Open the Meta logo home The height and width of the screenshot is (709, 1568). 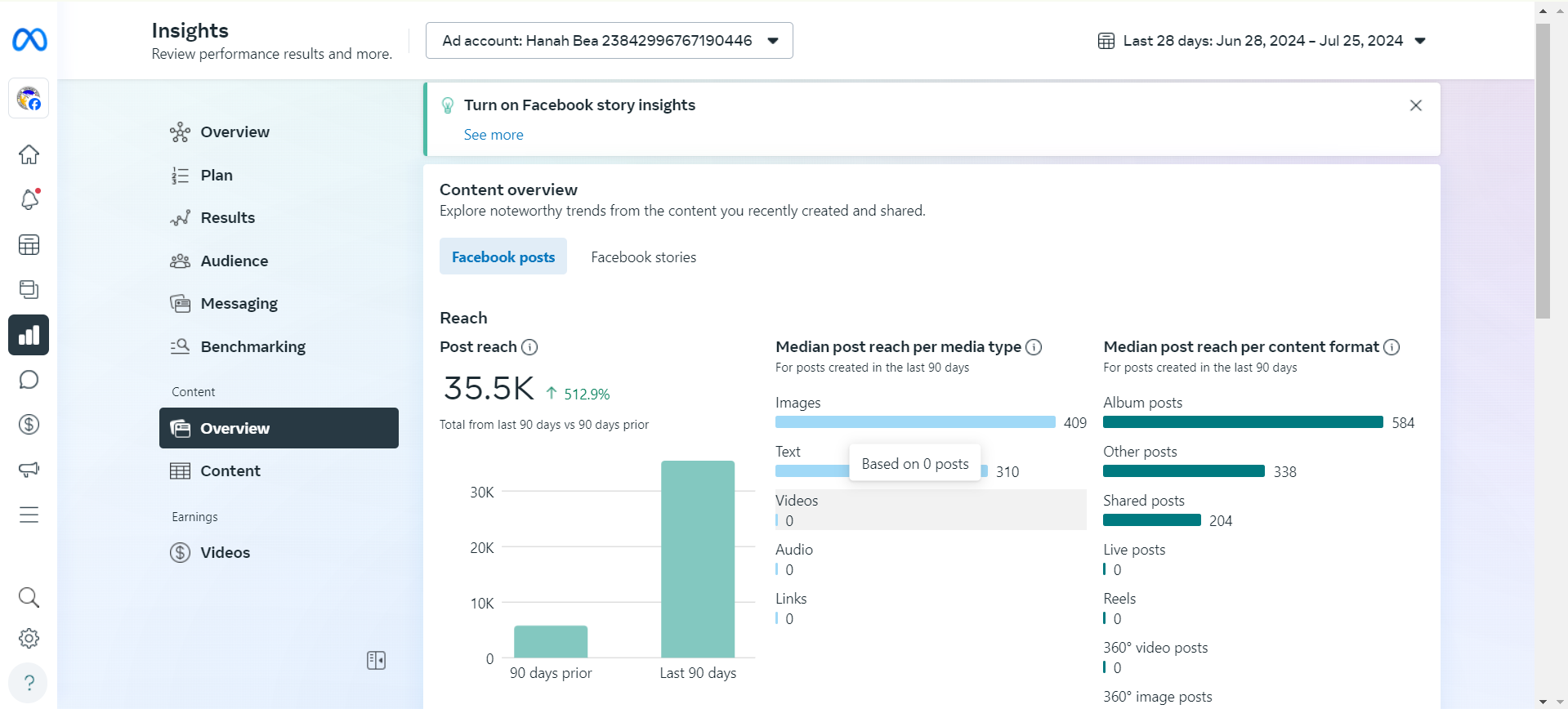29,39
